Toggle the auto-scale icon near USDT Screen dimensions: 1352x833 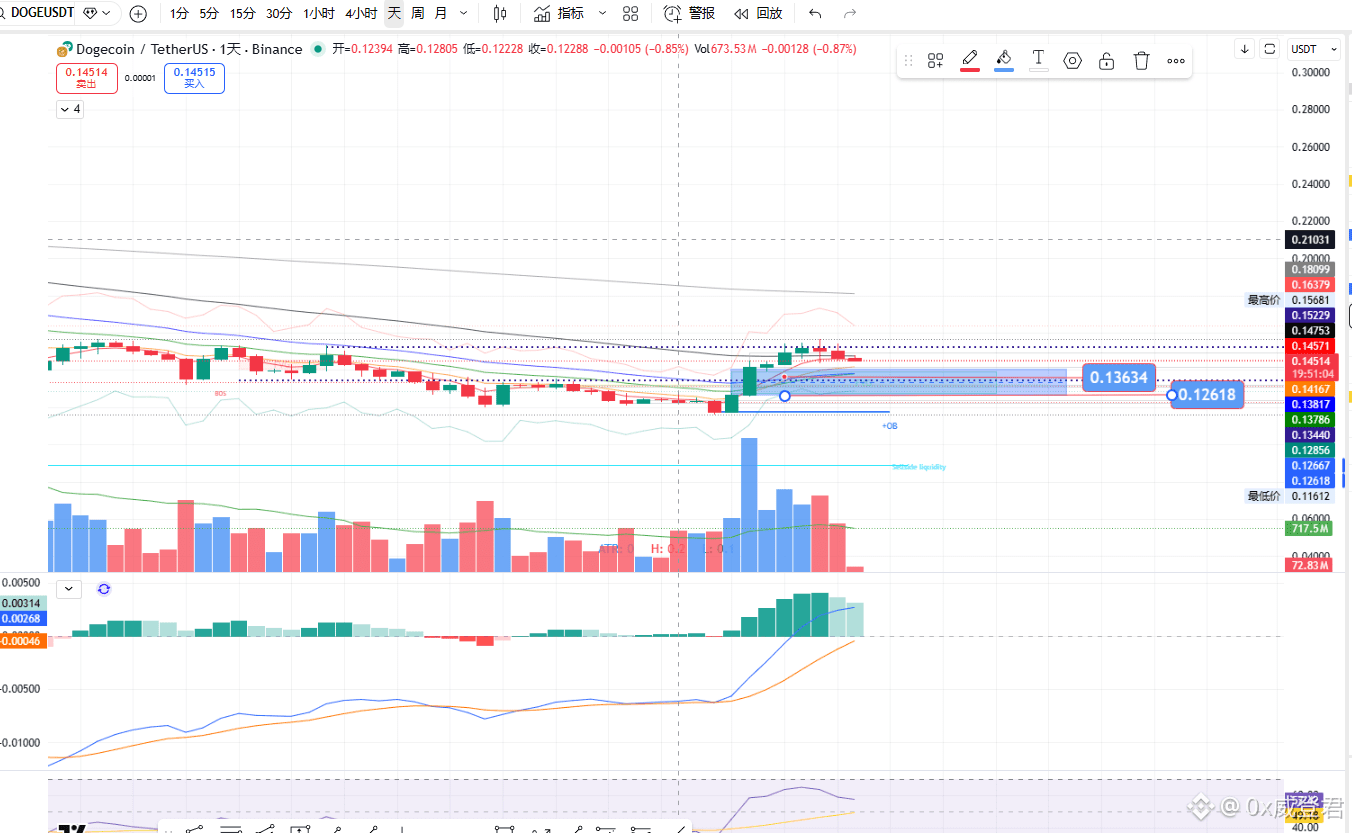[x=1270, y=48]
